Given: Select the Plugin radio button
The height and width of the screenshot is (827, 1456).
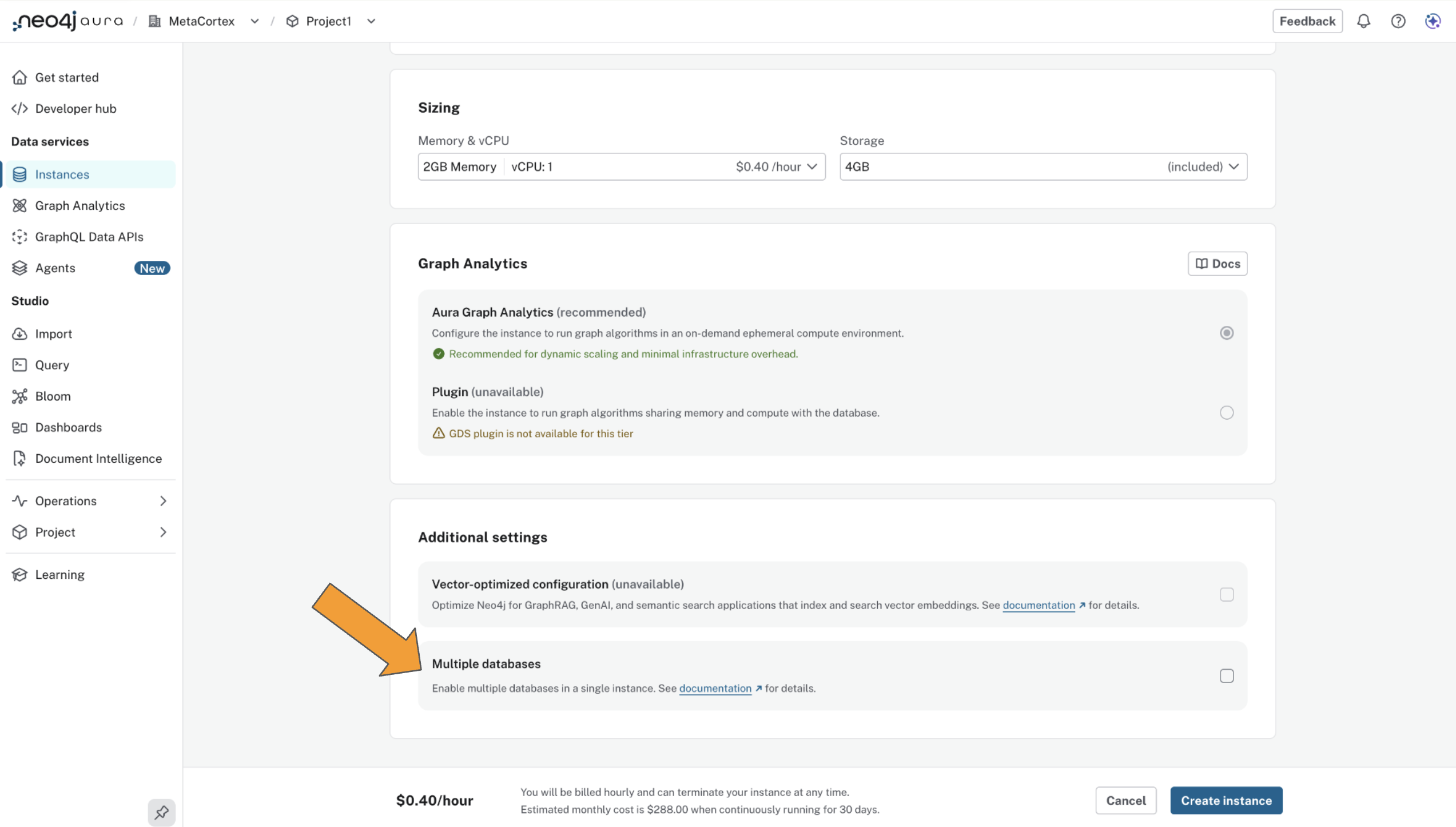Looking at the screenshot, I should point(1226,412).
